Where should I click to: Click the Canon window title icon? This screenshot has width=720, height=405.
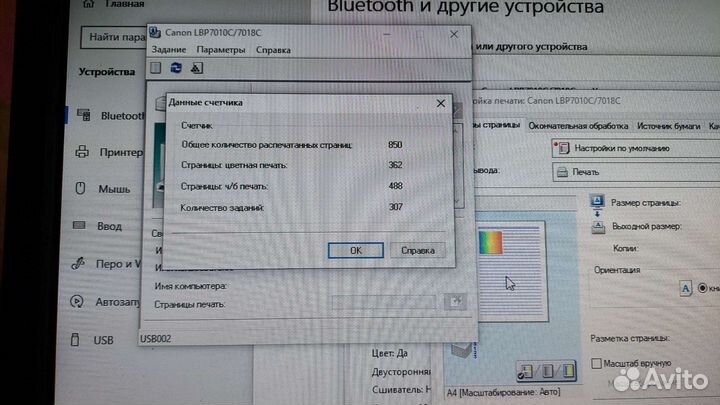coord(155,32)
